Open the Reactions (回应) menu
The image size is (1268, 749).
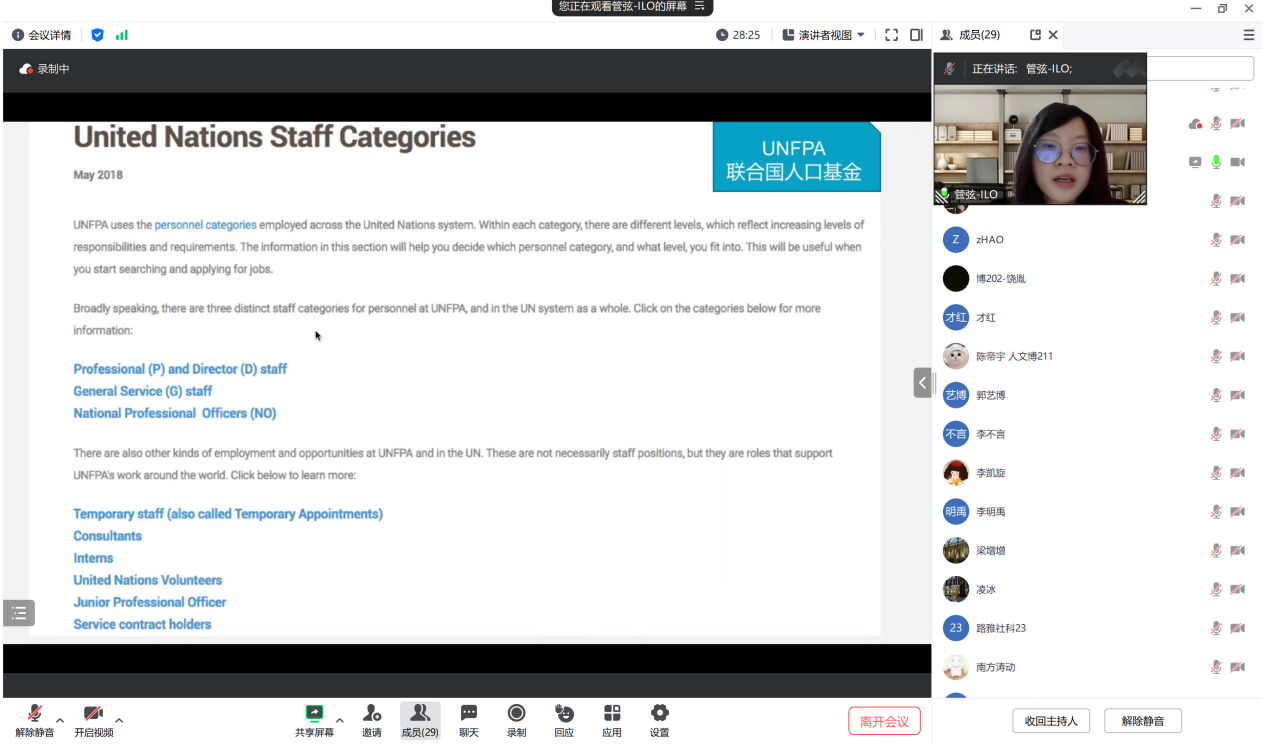pos(564,719)
